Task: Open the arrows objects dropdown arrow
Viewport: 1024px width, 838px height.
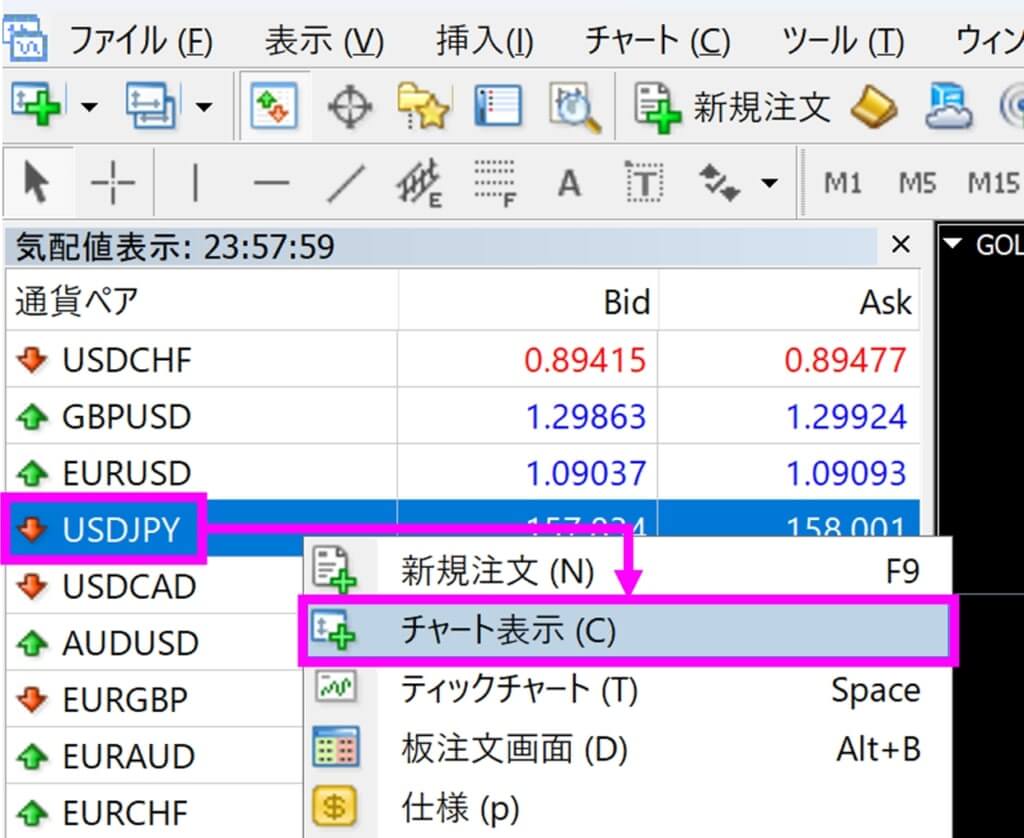Action: (x=770, y=183)
